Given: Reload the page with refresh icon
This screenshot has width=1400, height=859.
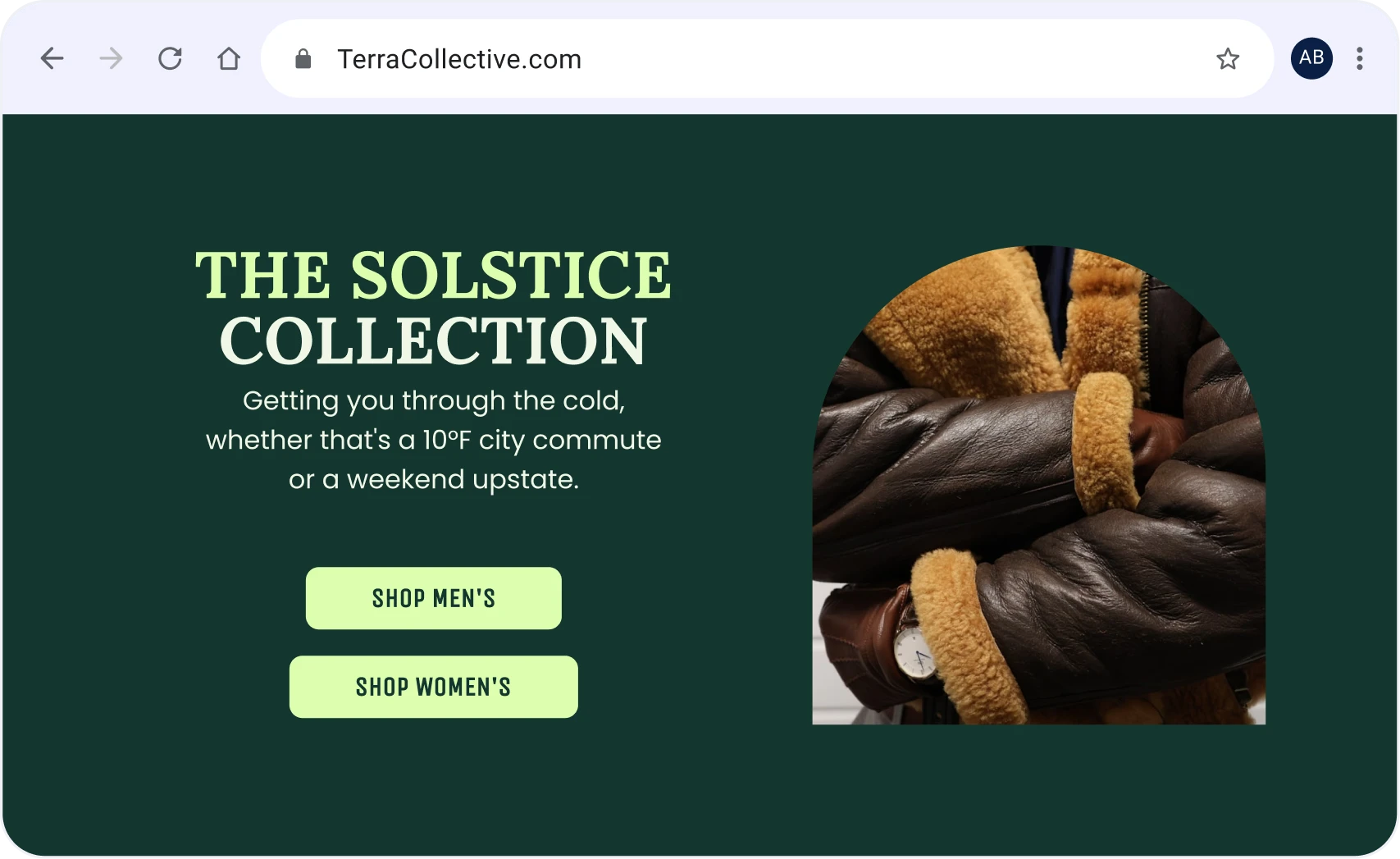Looking at the screenshot, I should point(170,58).
